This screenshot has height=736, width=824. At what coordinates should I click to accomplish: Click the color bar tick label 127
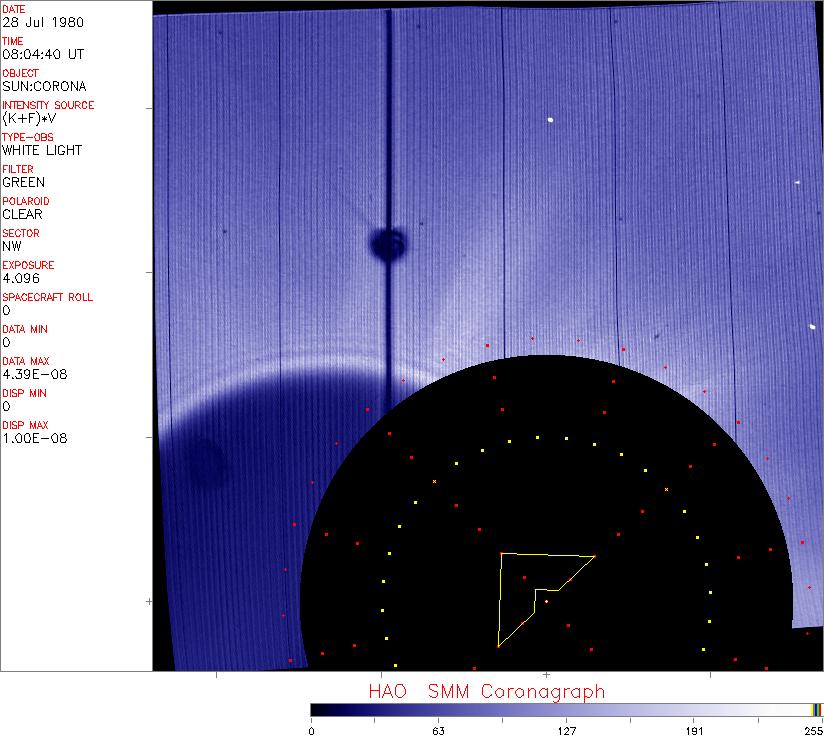coord(566,731)
